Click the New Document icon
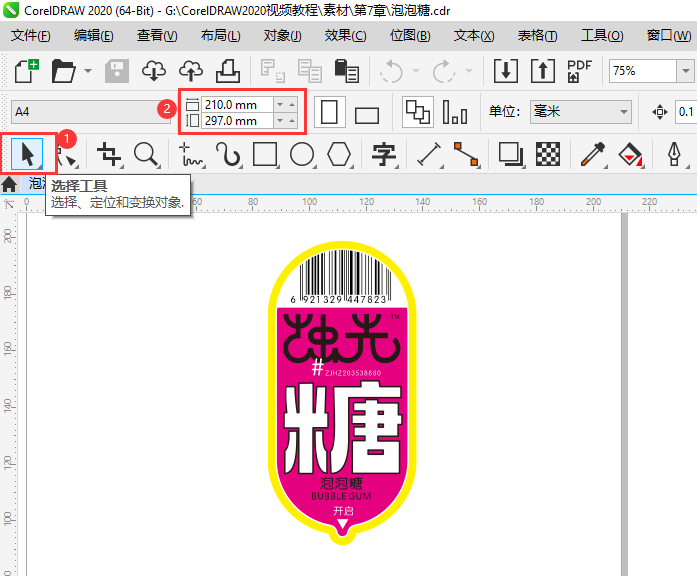 (x=26, y=71)
